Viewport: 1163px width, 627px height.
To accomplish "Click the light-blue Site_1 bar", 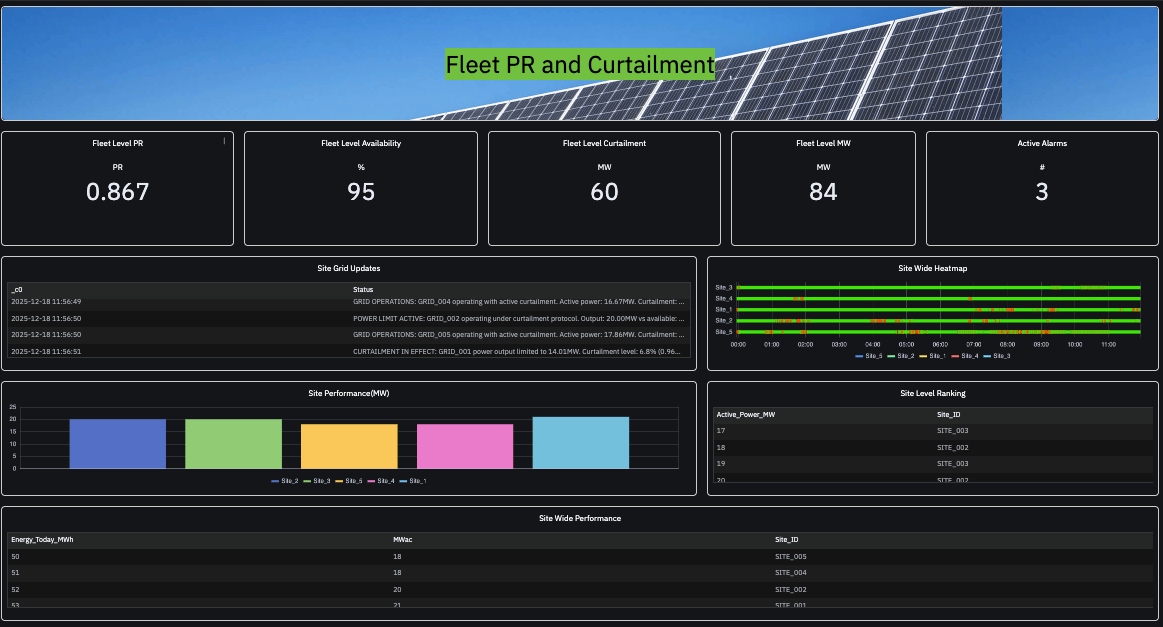I will (581, 442).
